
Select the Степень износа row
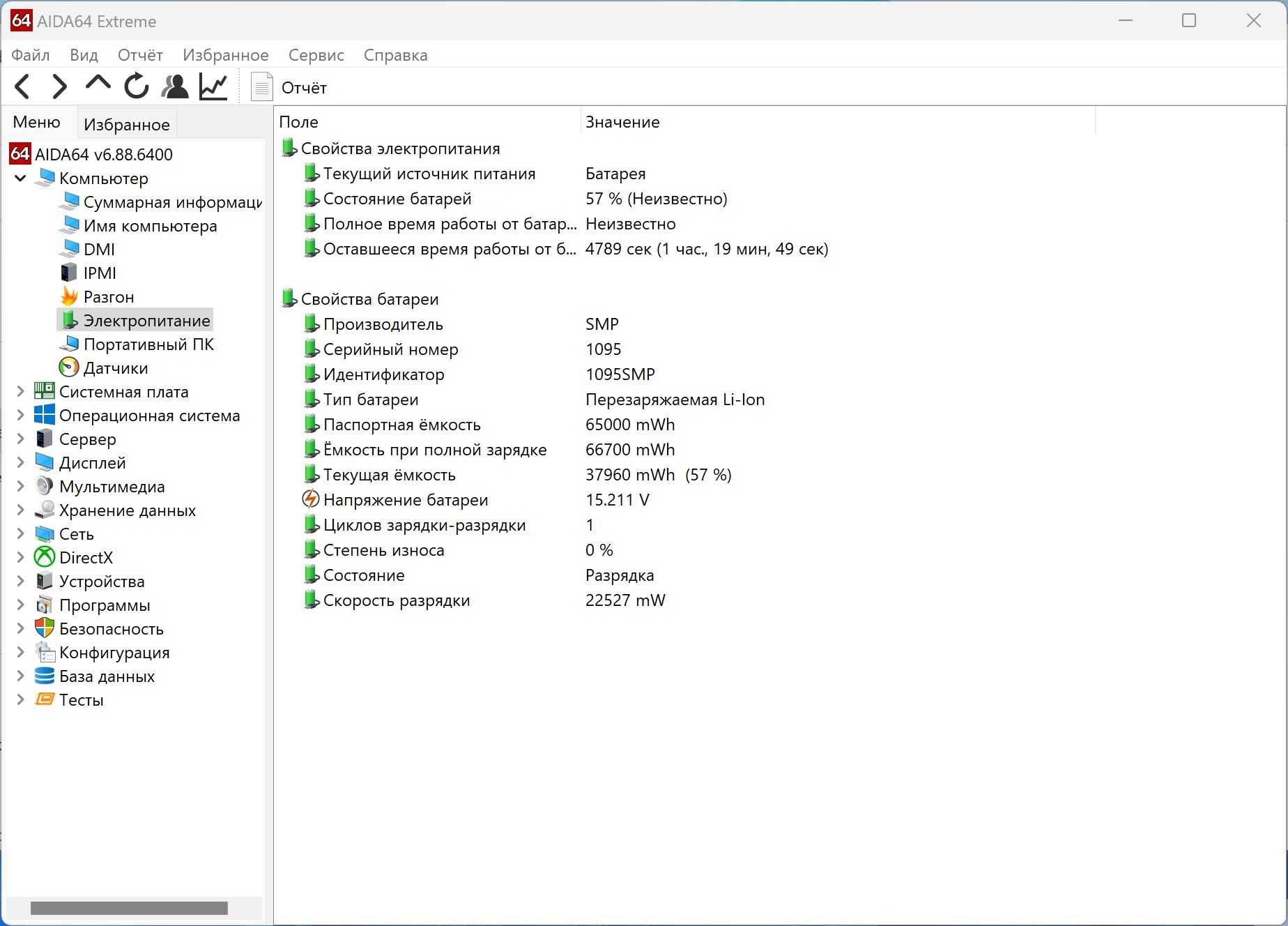pos(697,550)
